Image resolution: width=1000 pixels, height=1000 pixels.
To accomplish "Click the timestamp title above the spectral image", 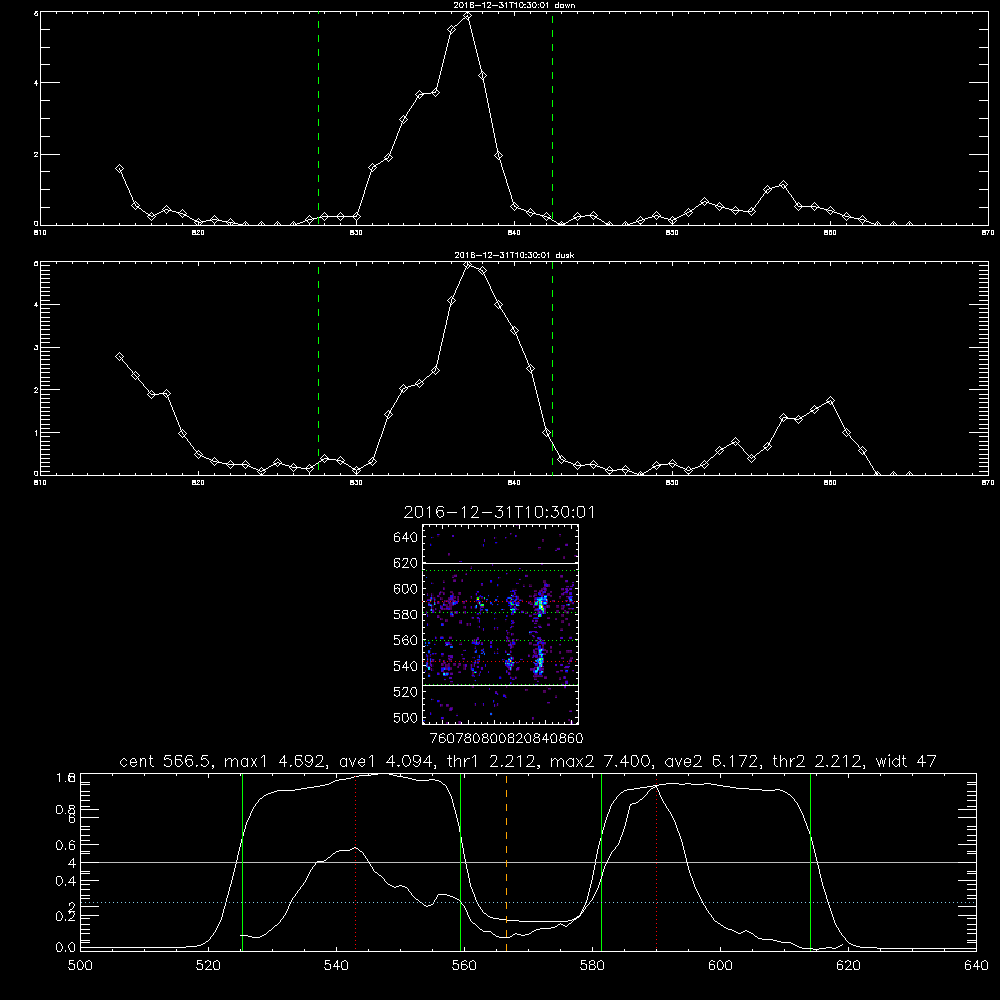I will (499, 512).
